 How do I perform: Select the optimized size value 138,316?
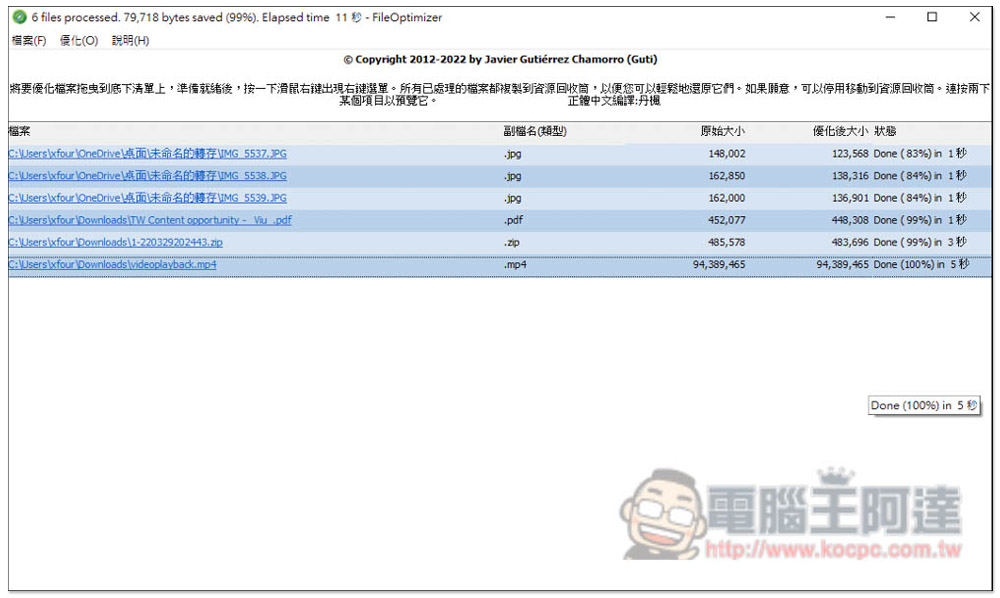tap(850, 176)
